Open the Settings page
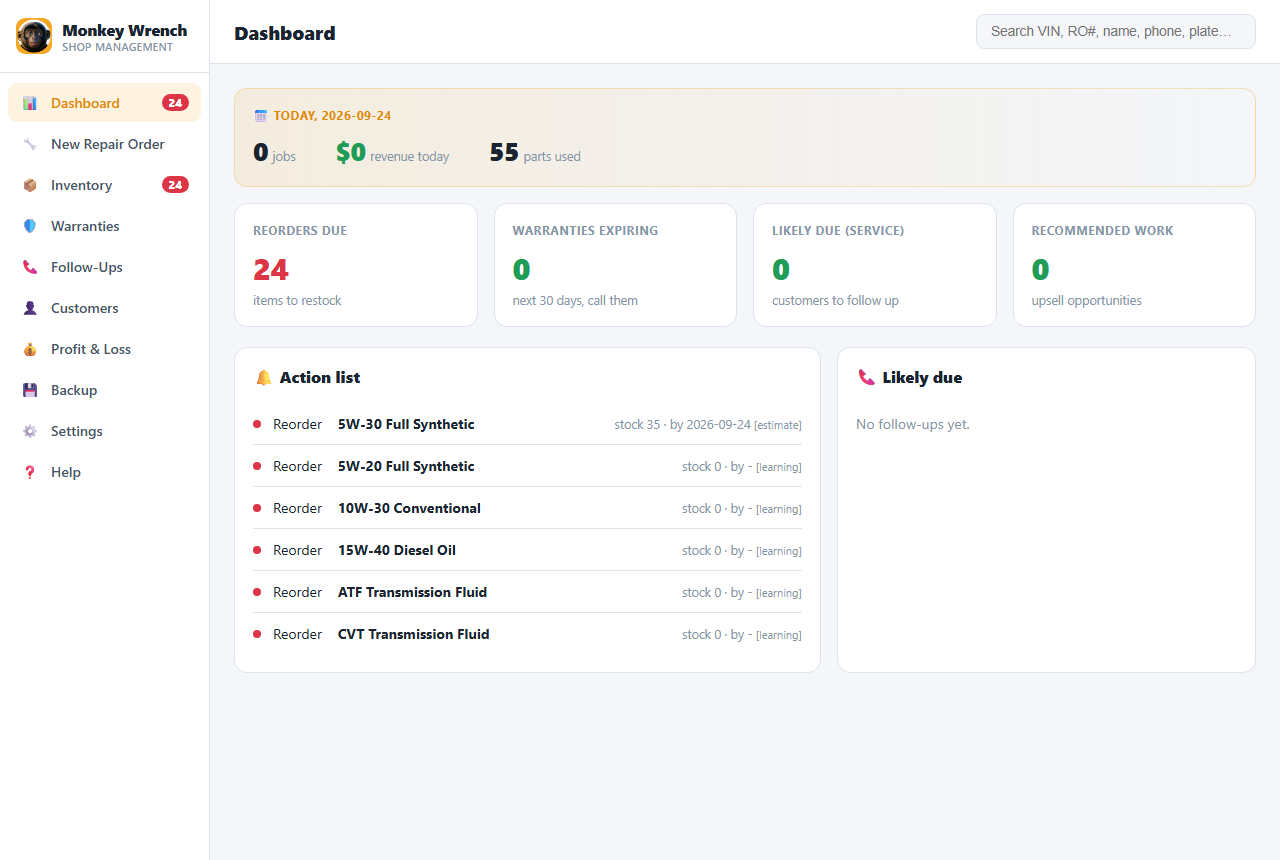Screen dimensions: 1280x860 104,431
